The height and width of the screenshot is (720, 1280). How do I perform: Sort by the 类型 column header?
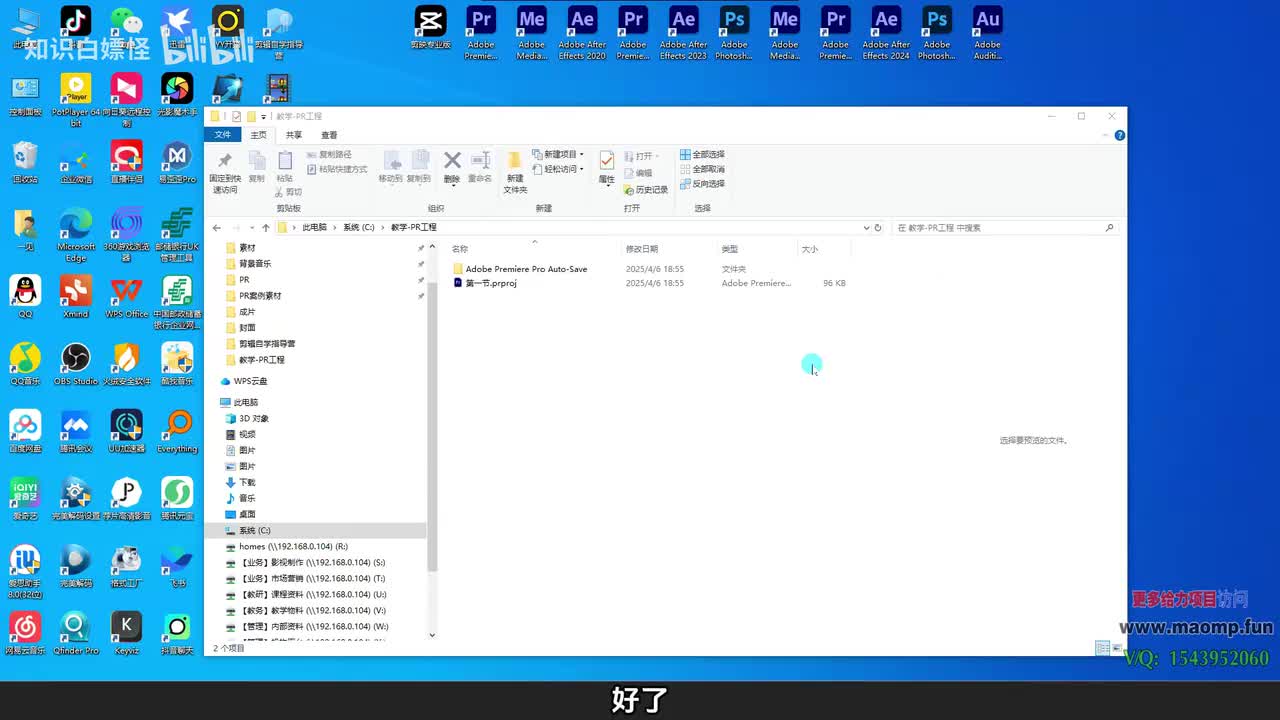[730, 249]
